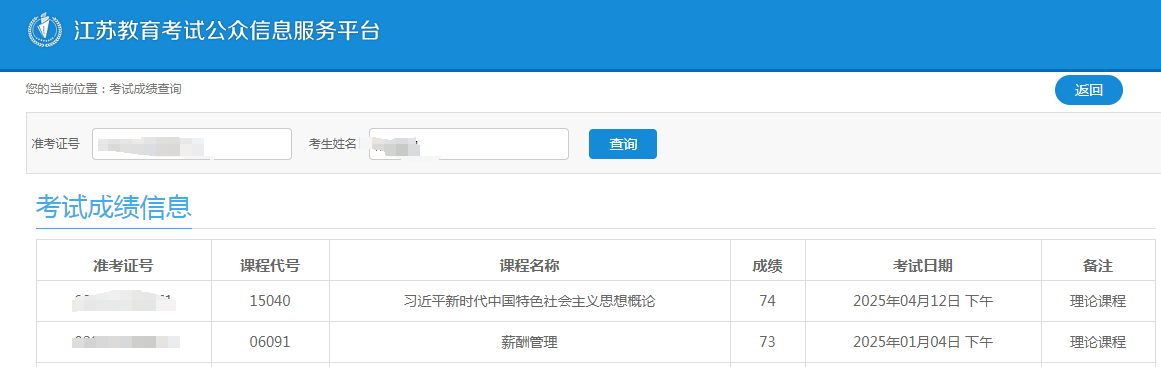Click 理论课程 in the 15040 row
1161x367 pixels.
pyautogui.click(x=1098, y=301)
